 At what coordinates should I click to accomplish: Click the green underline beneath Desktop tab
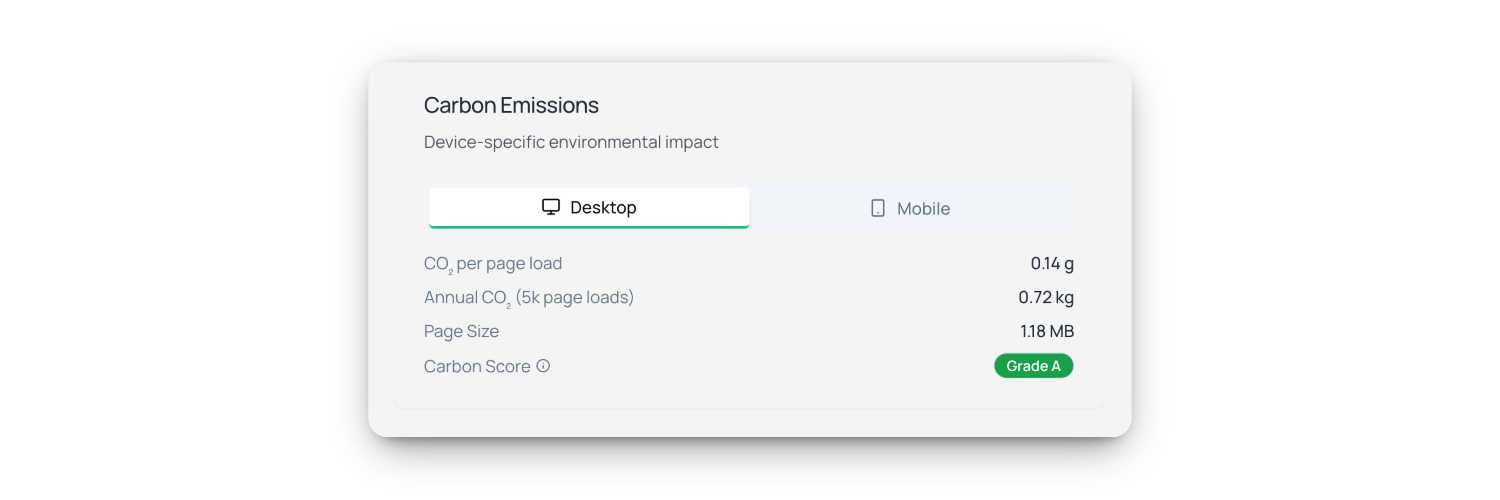point(589,227)
